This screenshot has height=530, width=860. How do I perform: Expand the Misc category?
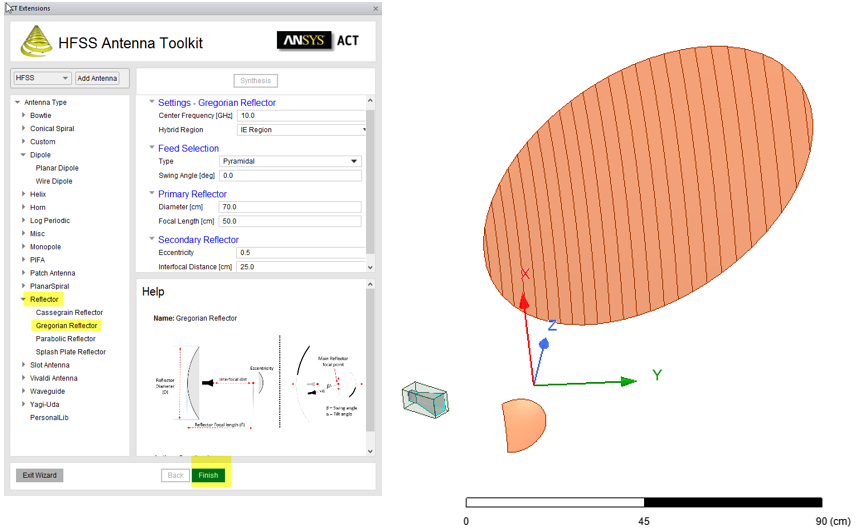coord(24,234)
